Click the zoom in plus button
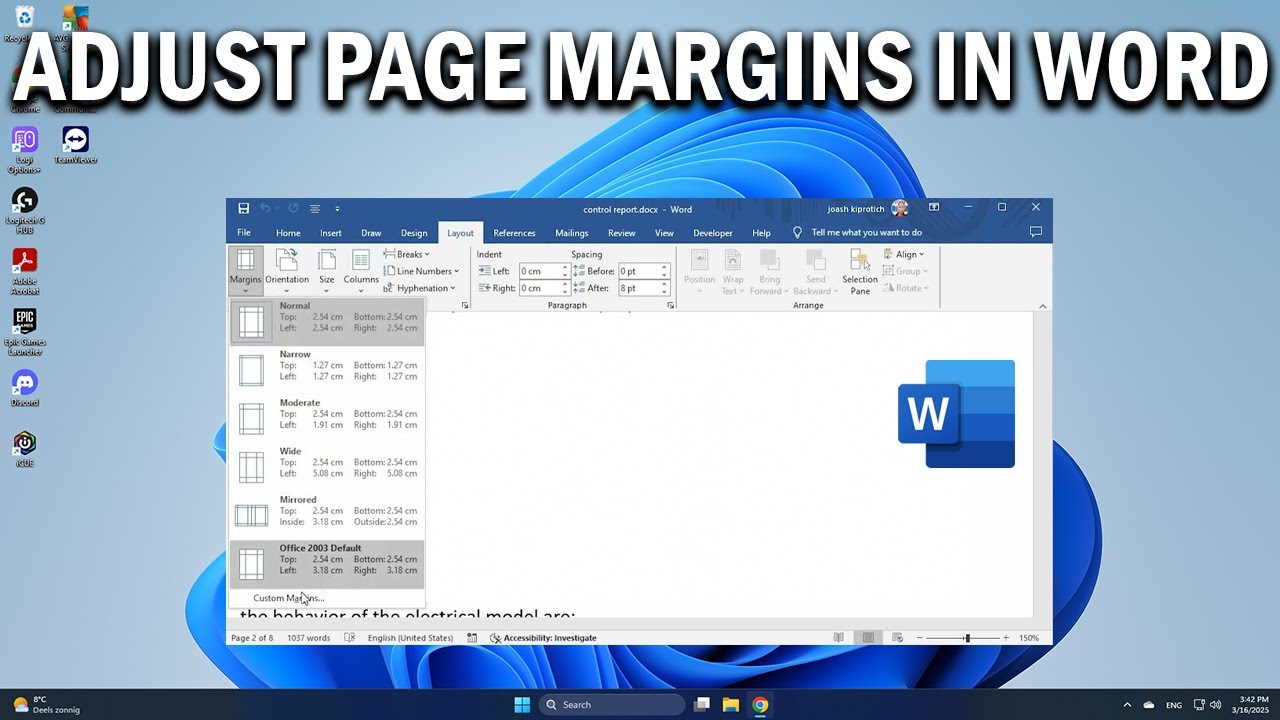 (1005, 638)
